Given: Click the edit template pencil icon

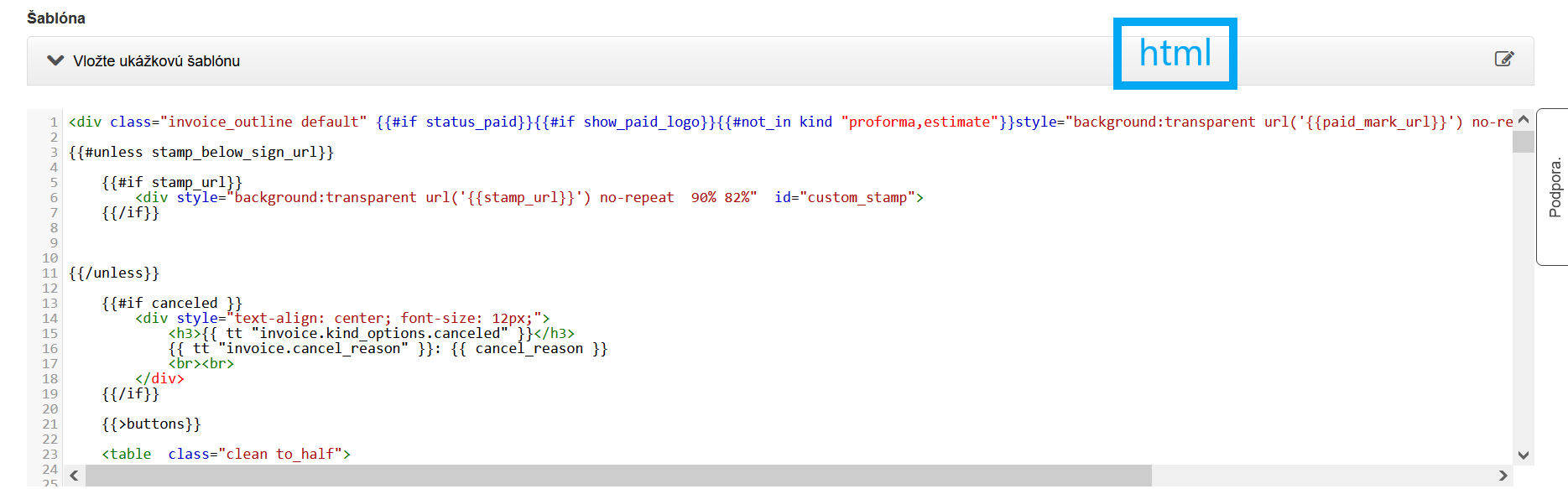Looking at the screenshot, I should 1503,59.
